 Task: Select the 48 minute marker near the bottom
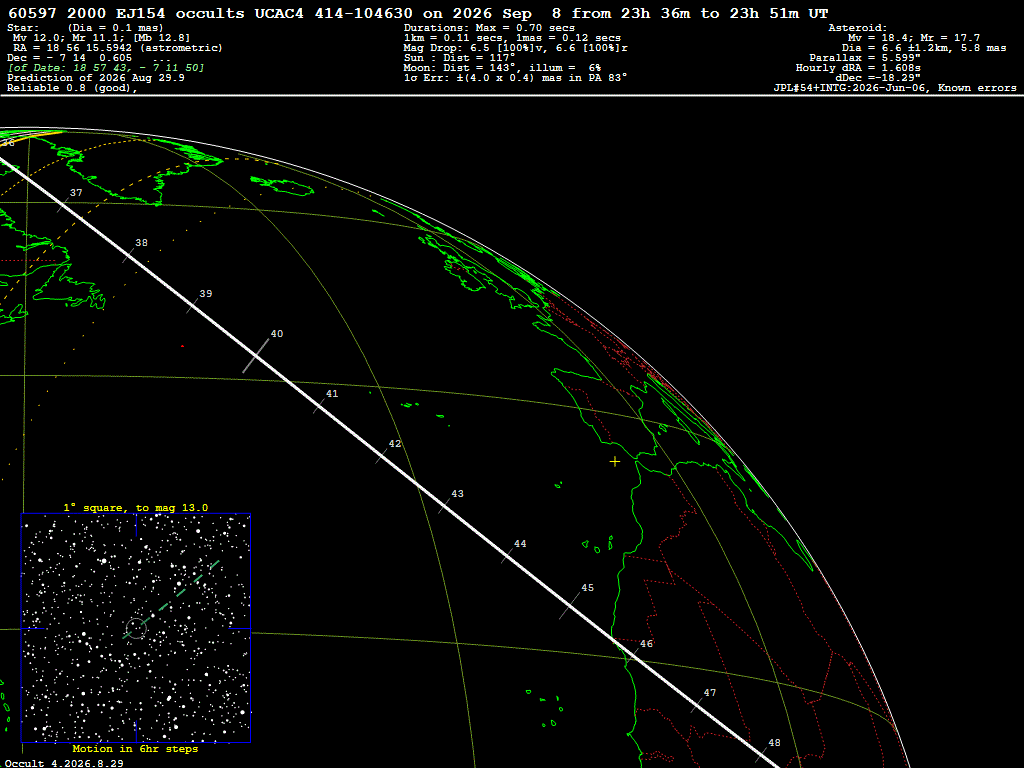[774, 743]
